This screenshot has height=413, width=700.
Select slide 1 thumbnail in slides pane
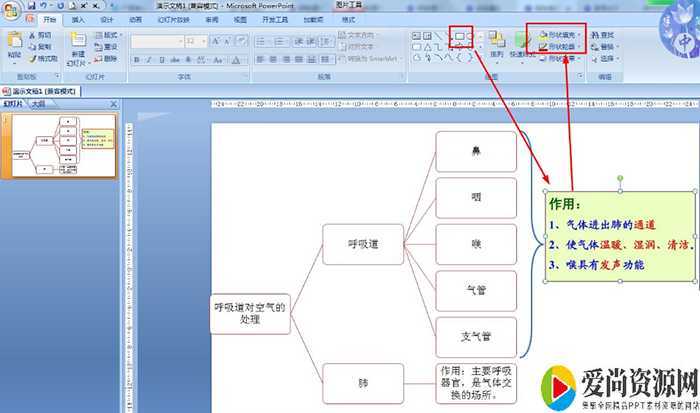tap(64, 146)
